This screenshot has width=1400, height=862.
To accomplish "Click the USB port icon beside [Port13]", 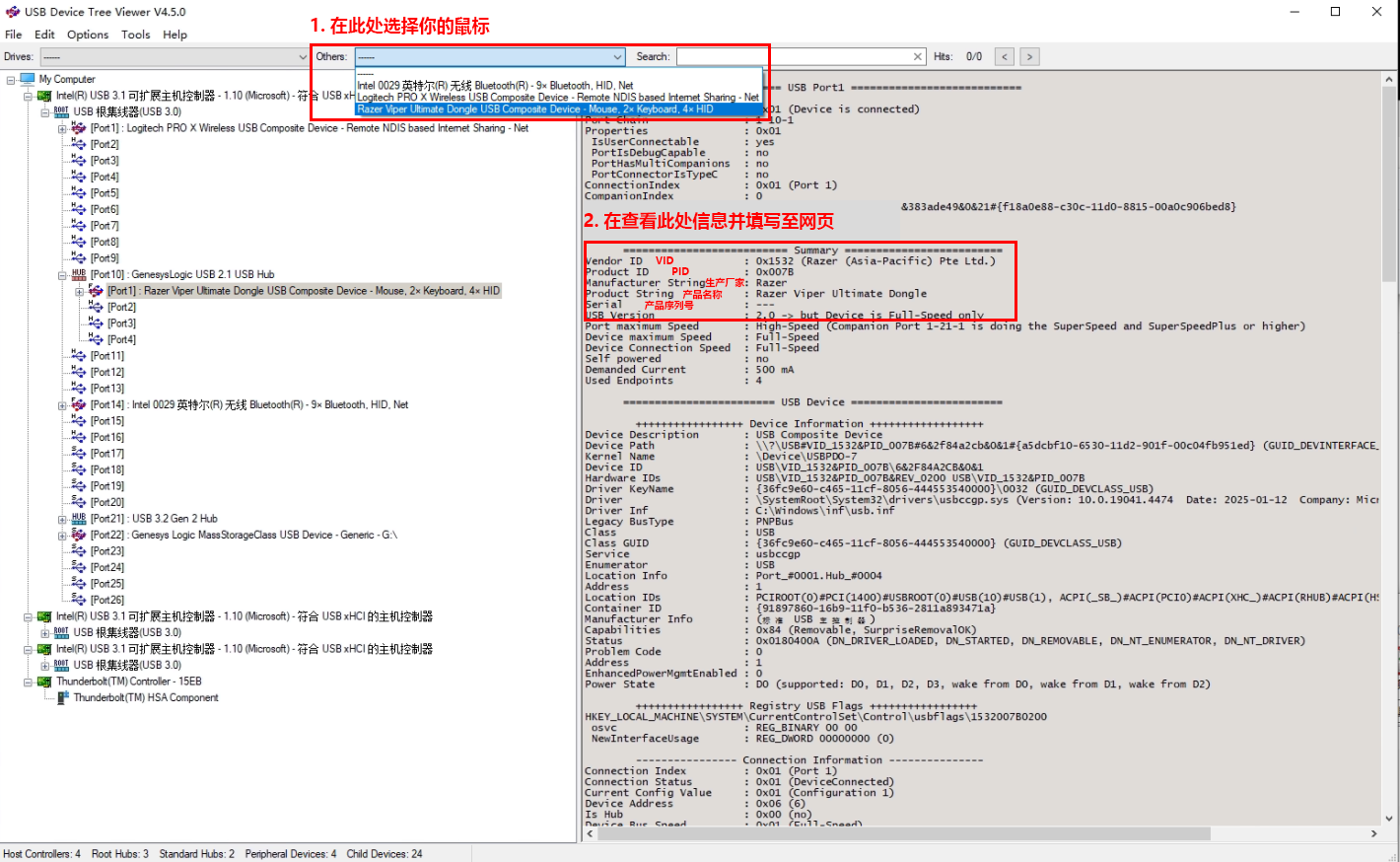I will tap(79, 388).
